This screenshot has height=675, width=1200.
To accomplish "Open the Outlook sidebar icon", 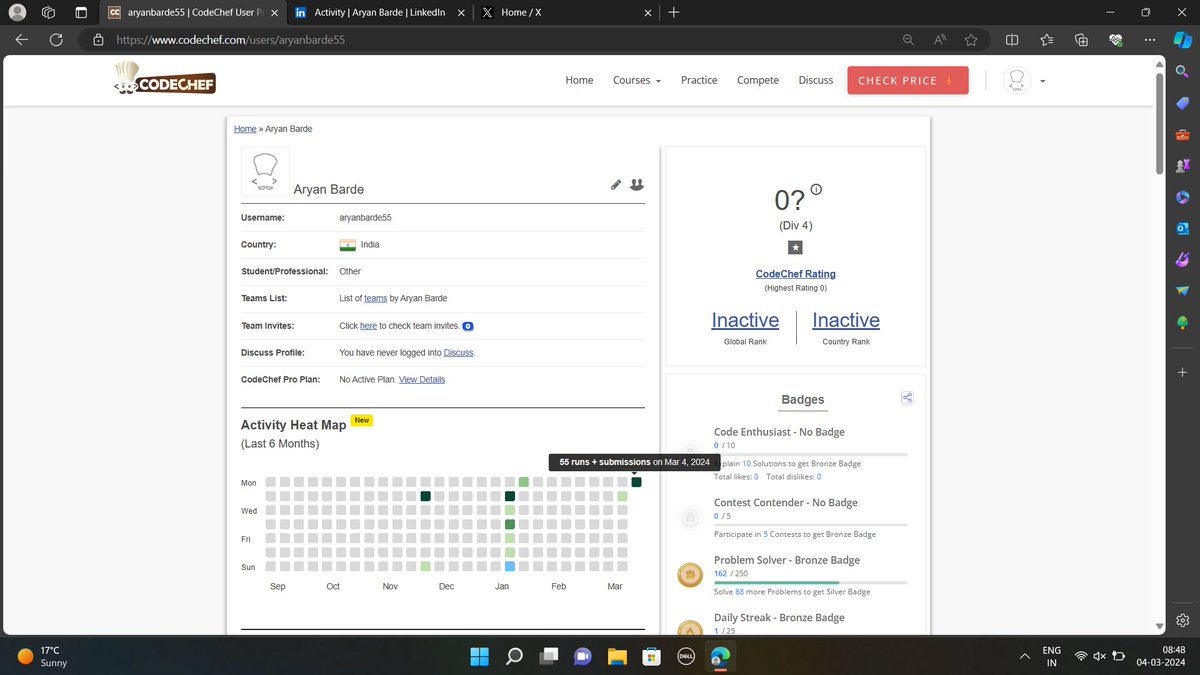I will coord(1182,228).
